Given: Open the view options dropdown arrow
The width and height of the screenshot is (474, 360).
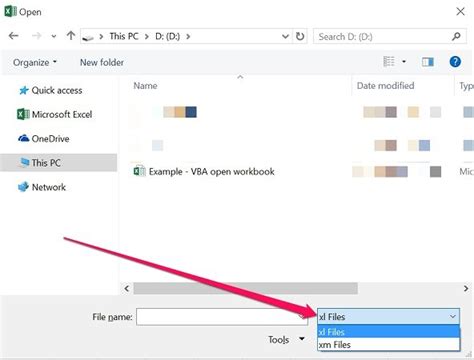Looking at the screenshot, I should (x=404, y=61).
